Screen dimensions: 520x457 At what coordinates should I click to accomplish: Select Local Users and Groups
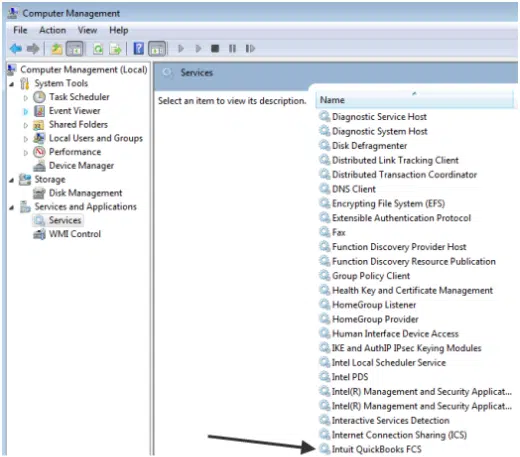(96, 138)
